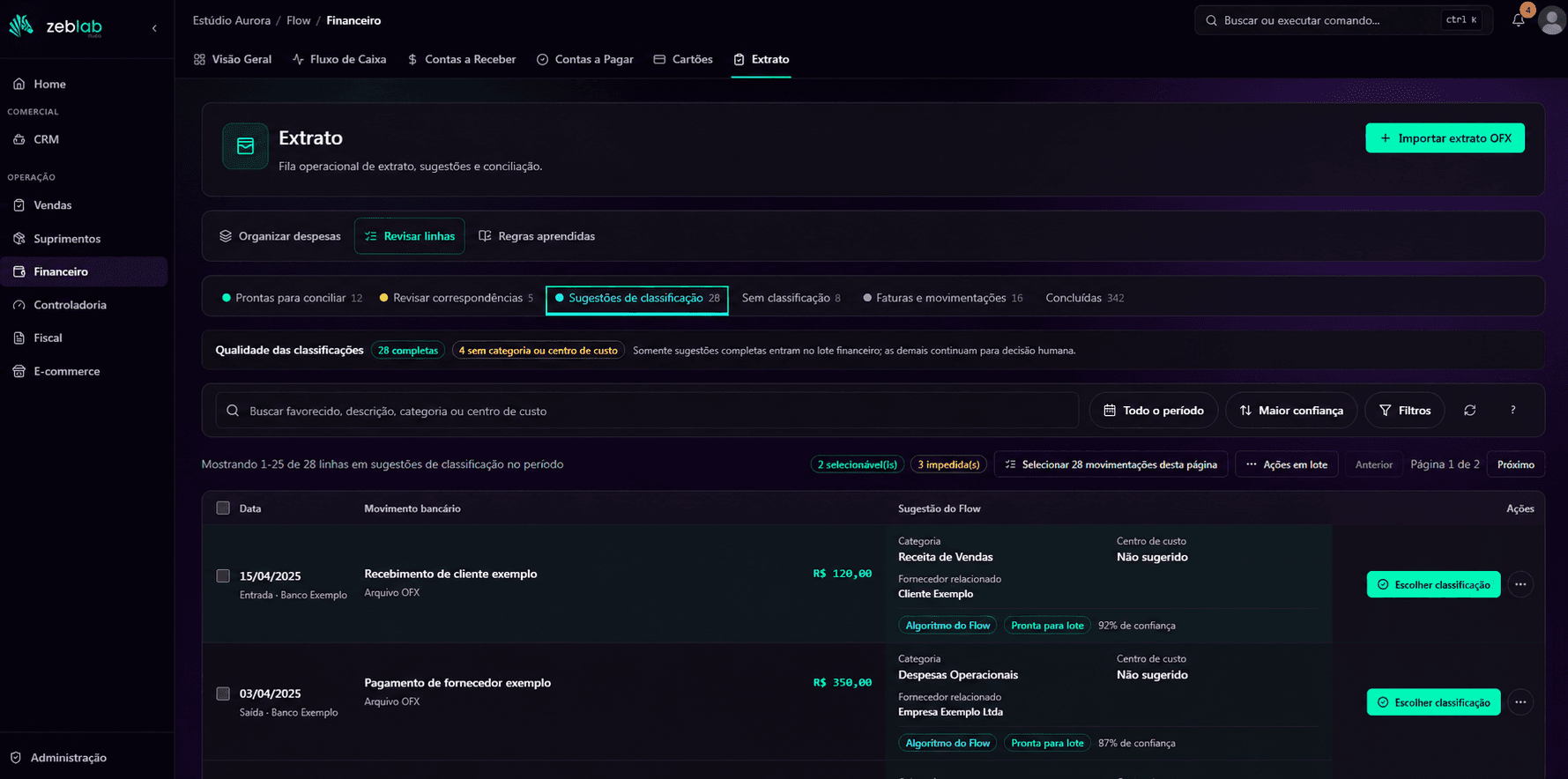Screen dimensions: 1568x779
Task: Open E-commerce in the sidebar
Action: [x=84, y=371]
